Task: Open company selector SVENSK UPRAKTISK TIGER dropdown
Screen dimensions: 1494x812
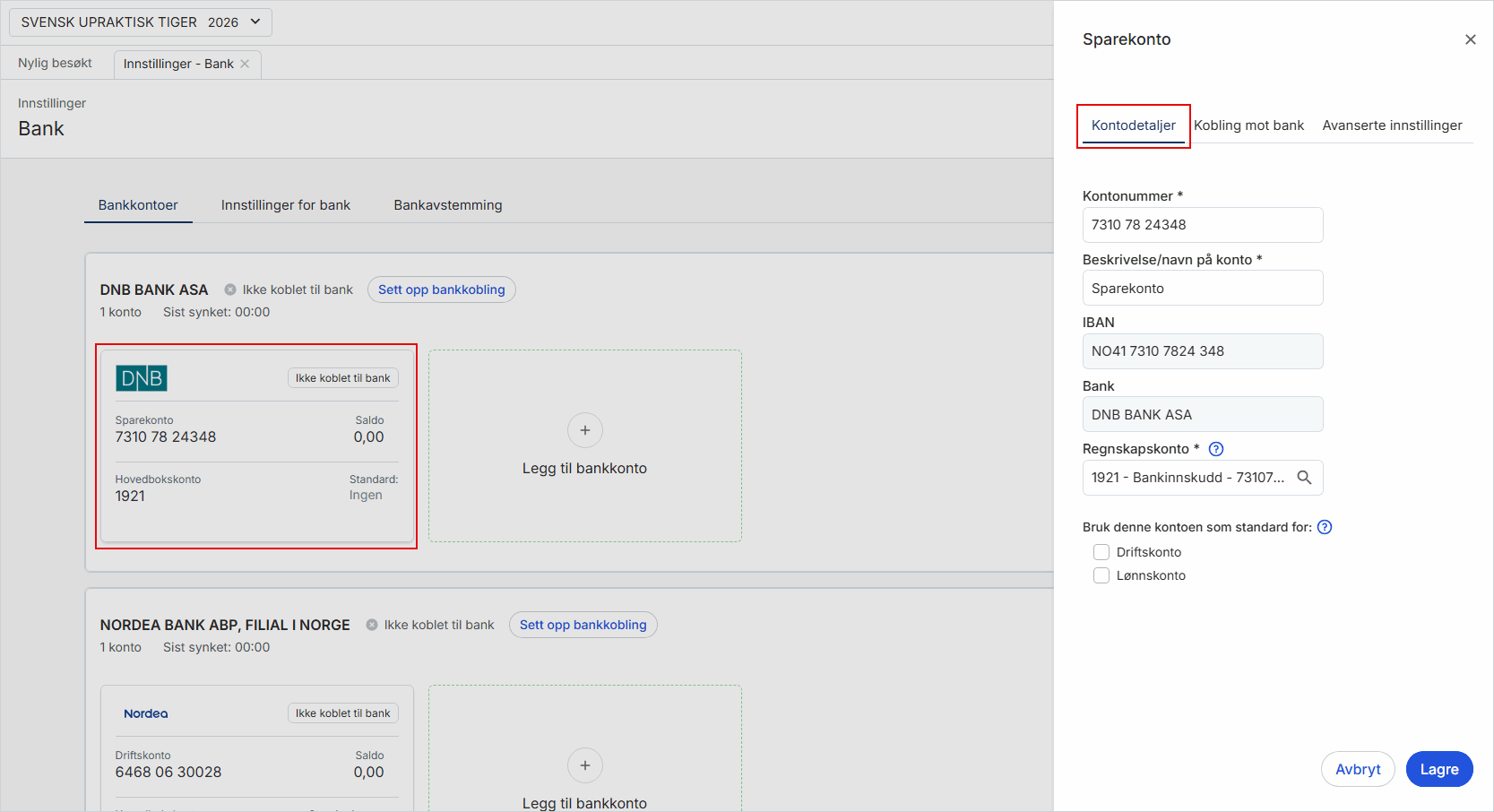Action: pyautogui.click(x=141, y=22)
